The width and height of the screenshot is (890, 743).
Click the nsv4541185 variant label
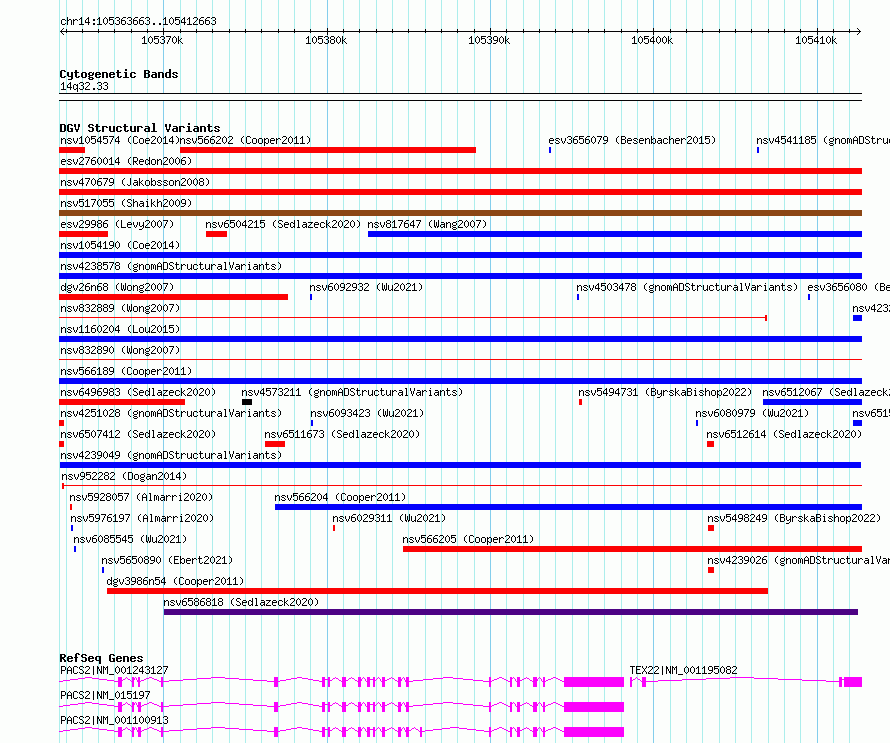[x=823, y=140]
